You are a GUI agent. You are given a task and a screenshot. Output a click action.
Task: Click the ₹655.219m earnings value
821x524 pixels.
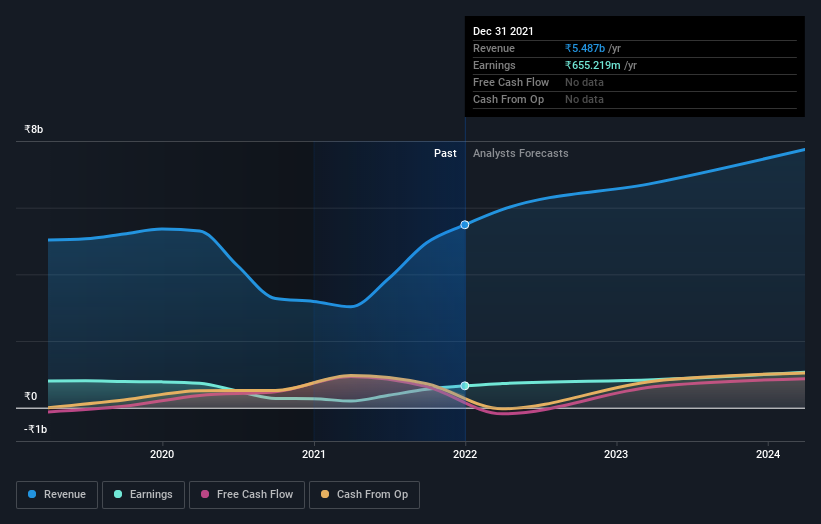pos(593,65)
